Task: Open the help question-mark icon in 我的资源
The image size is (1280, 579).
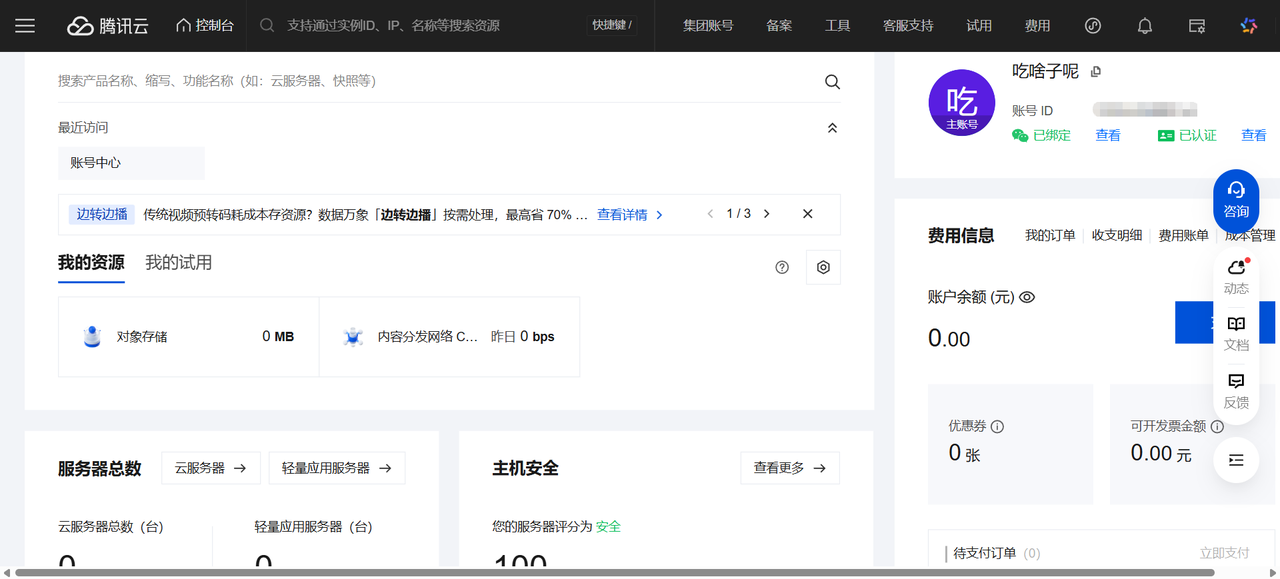Action: [x=782, y=267]
